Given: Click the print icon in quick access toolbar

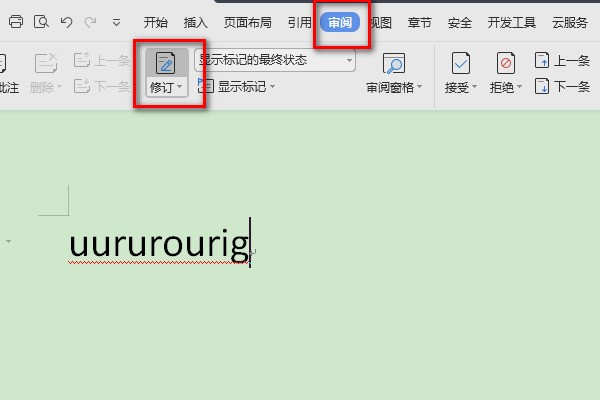Looking at the screenshot, I should pos(15,22).
